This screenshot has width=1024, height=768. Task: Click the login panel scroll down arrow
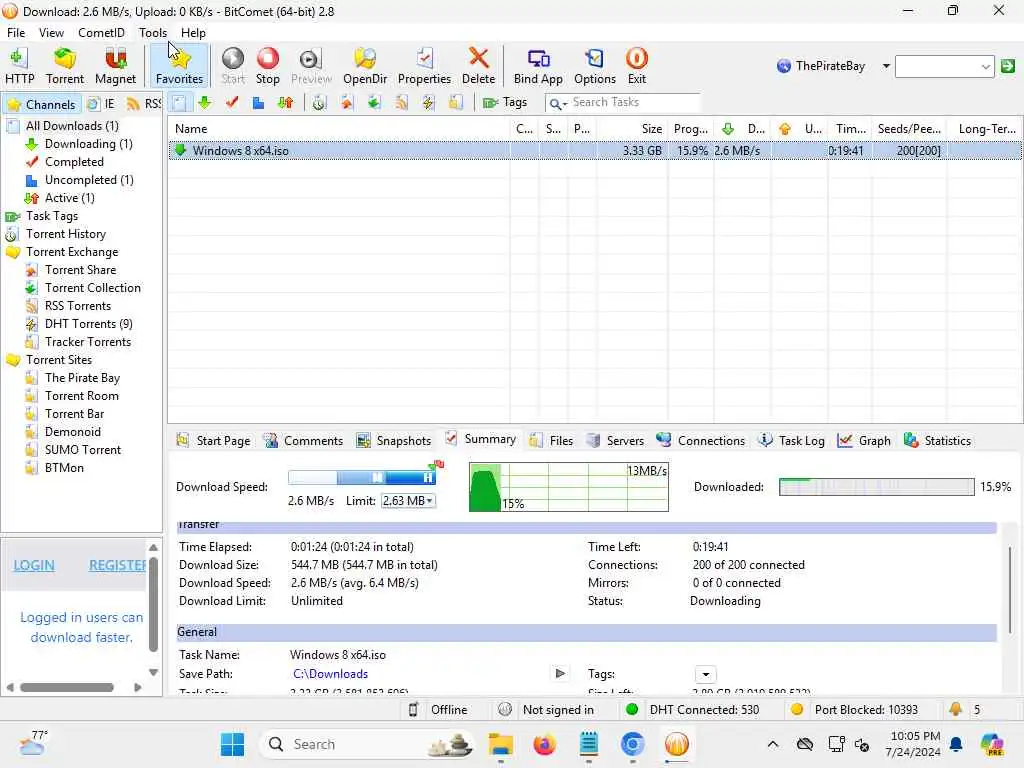(153, 672)
